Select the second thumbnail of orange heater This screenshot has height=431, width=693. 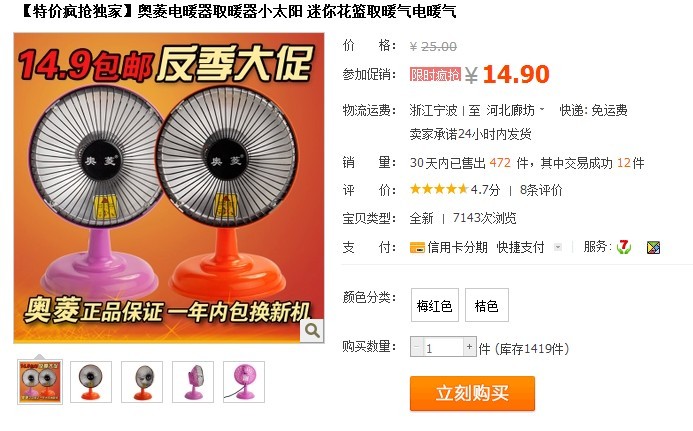(91, 382)
